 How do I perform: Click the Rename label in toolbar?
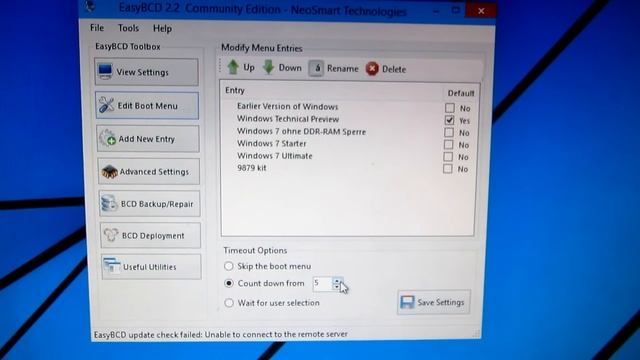pos(342,69)
